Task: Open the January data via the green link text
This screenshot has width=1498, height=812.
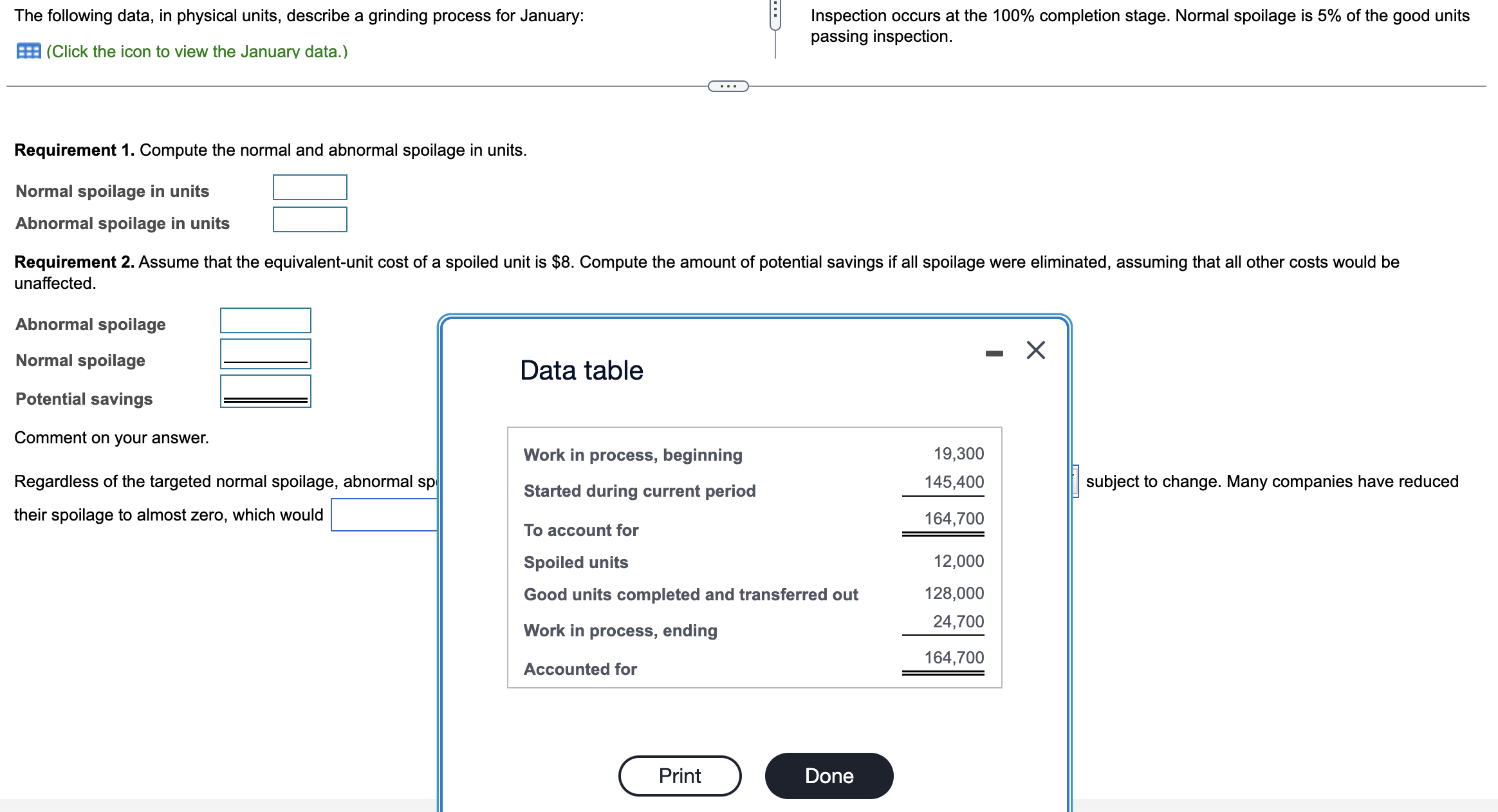Action: click(x=196, y=51)
